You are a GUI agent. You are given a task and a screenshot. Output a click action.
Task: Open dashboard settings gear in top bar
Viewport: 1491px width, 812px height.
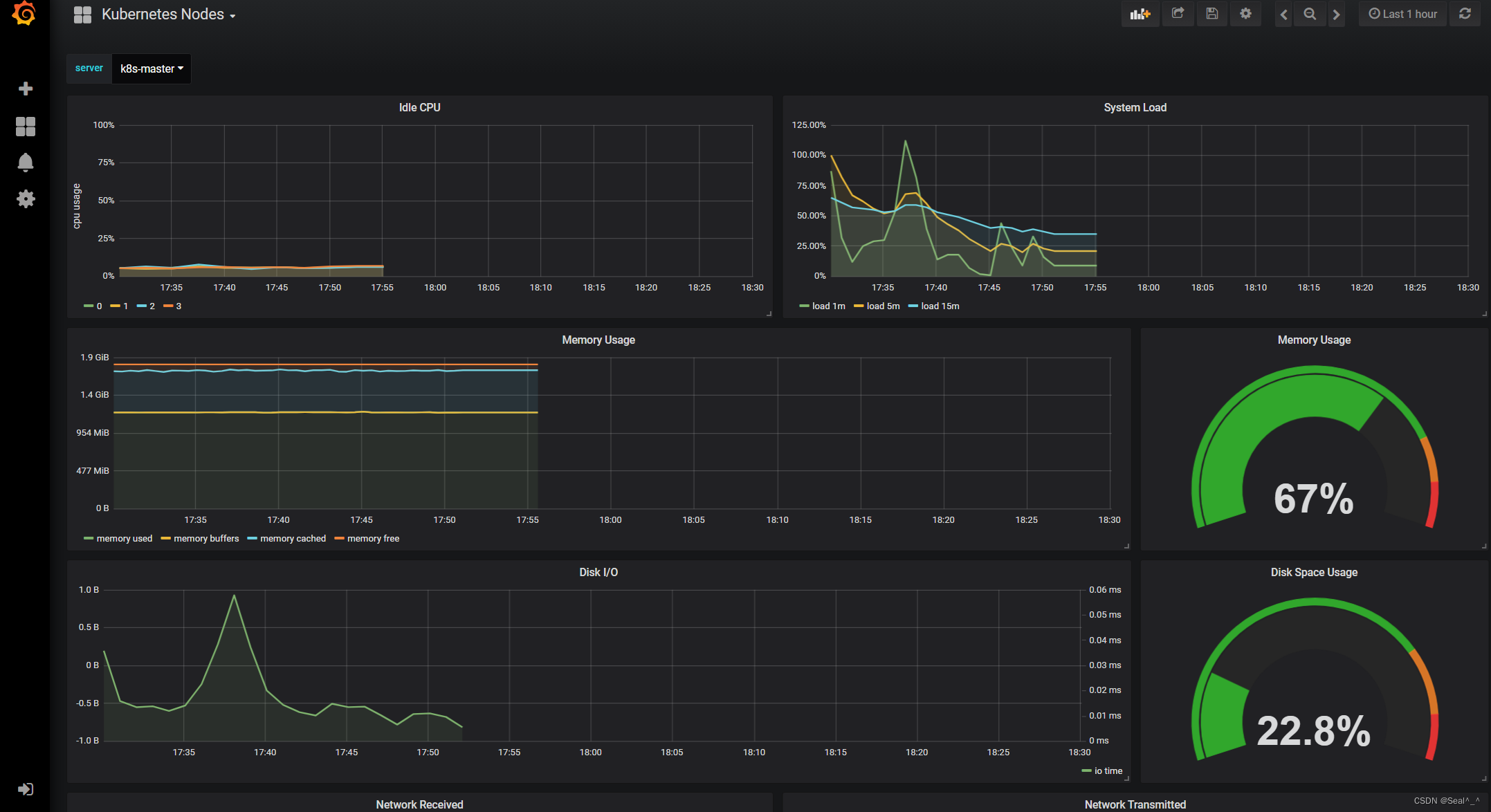point(1245,14)
